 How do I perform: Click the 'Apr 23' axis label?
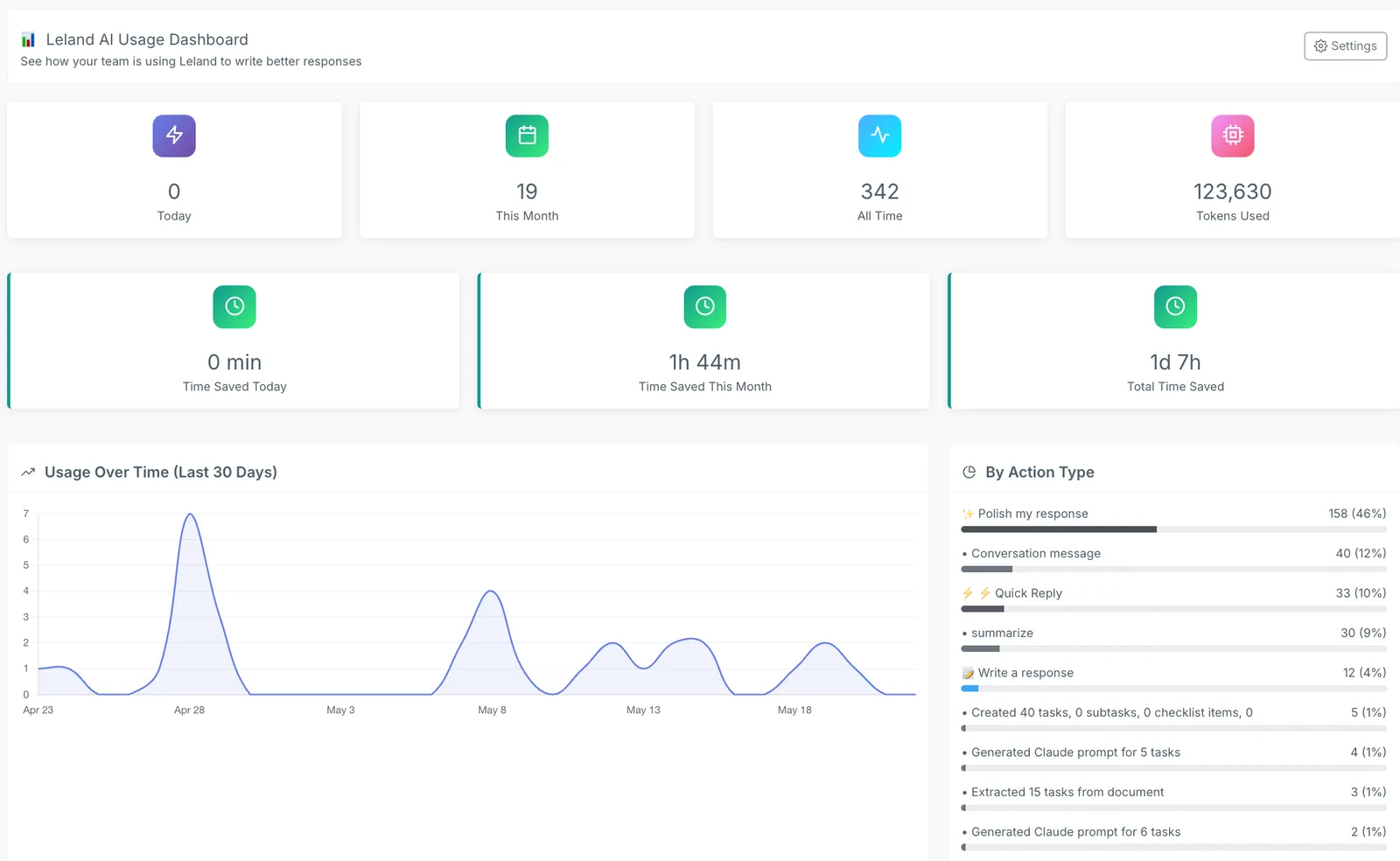coord(38,710)
